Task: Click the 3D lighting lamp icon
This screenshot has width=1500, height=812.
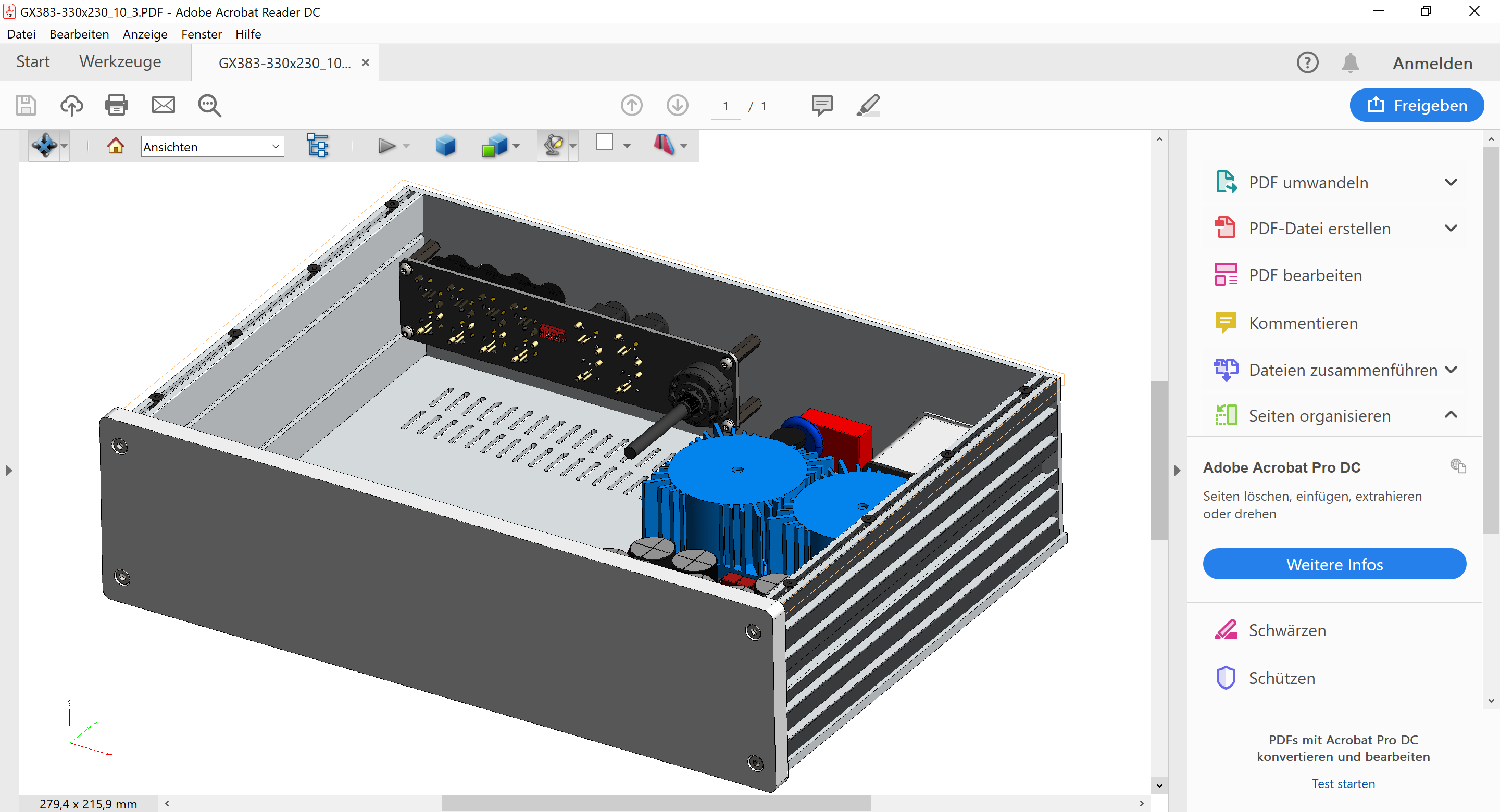Action: click(x=553, y=146)
